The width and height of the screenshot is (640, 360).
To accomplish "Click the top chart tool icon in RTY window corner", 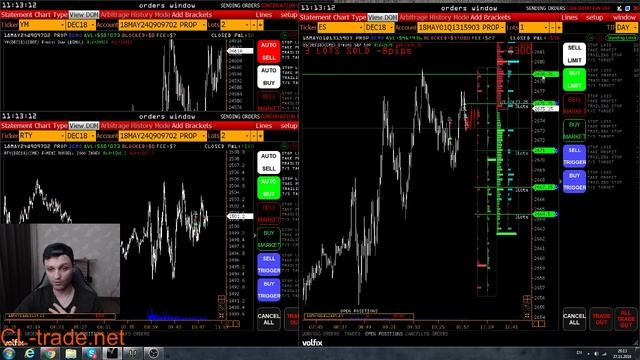I will 221,299.
